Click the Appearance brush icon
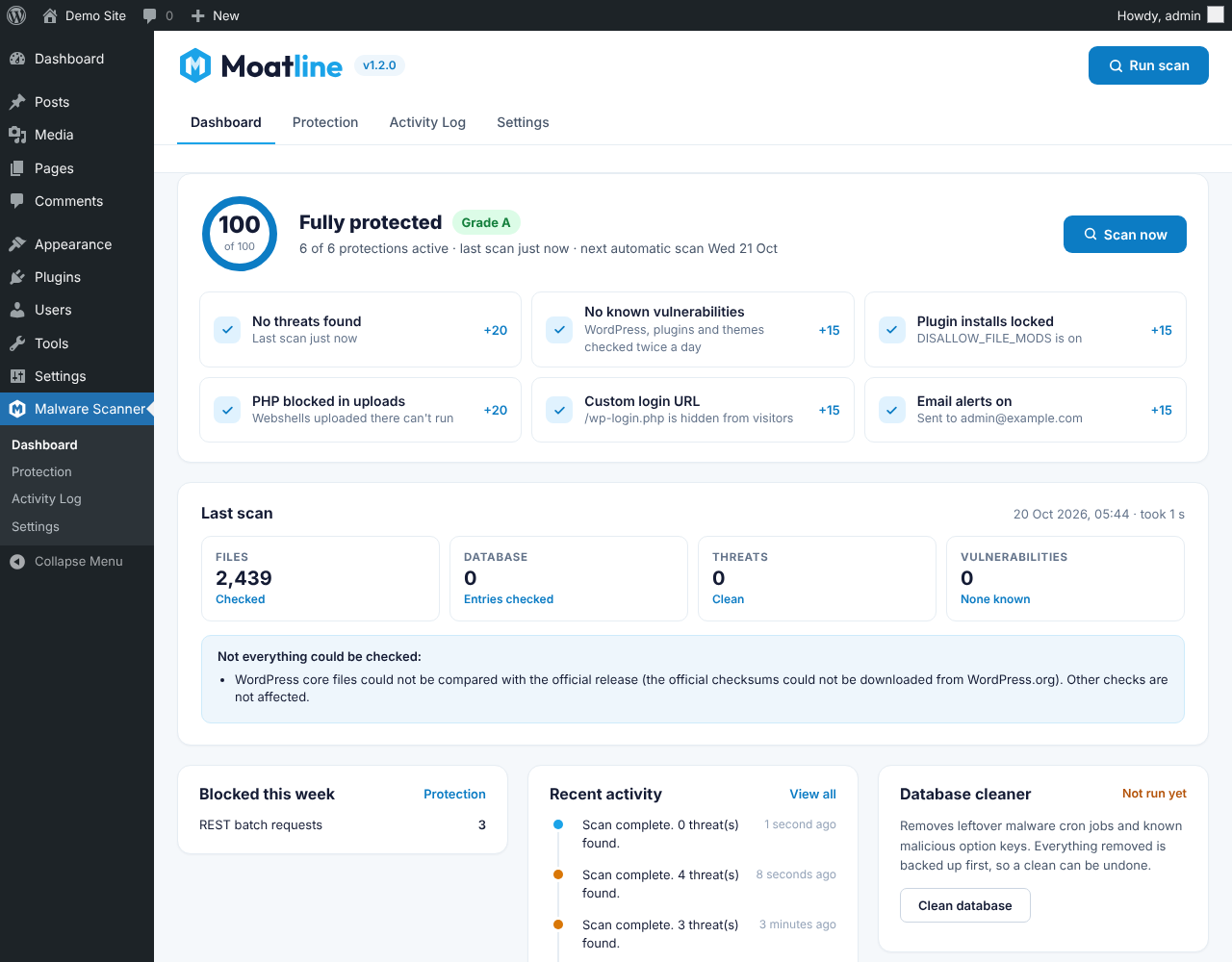 click(x=17, y=244)
